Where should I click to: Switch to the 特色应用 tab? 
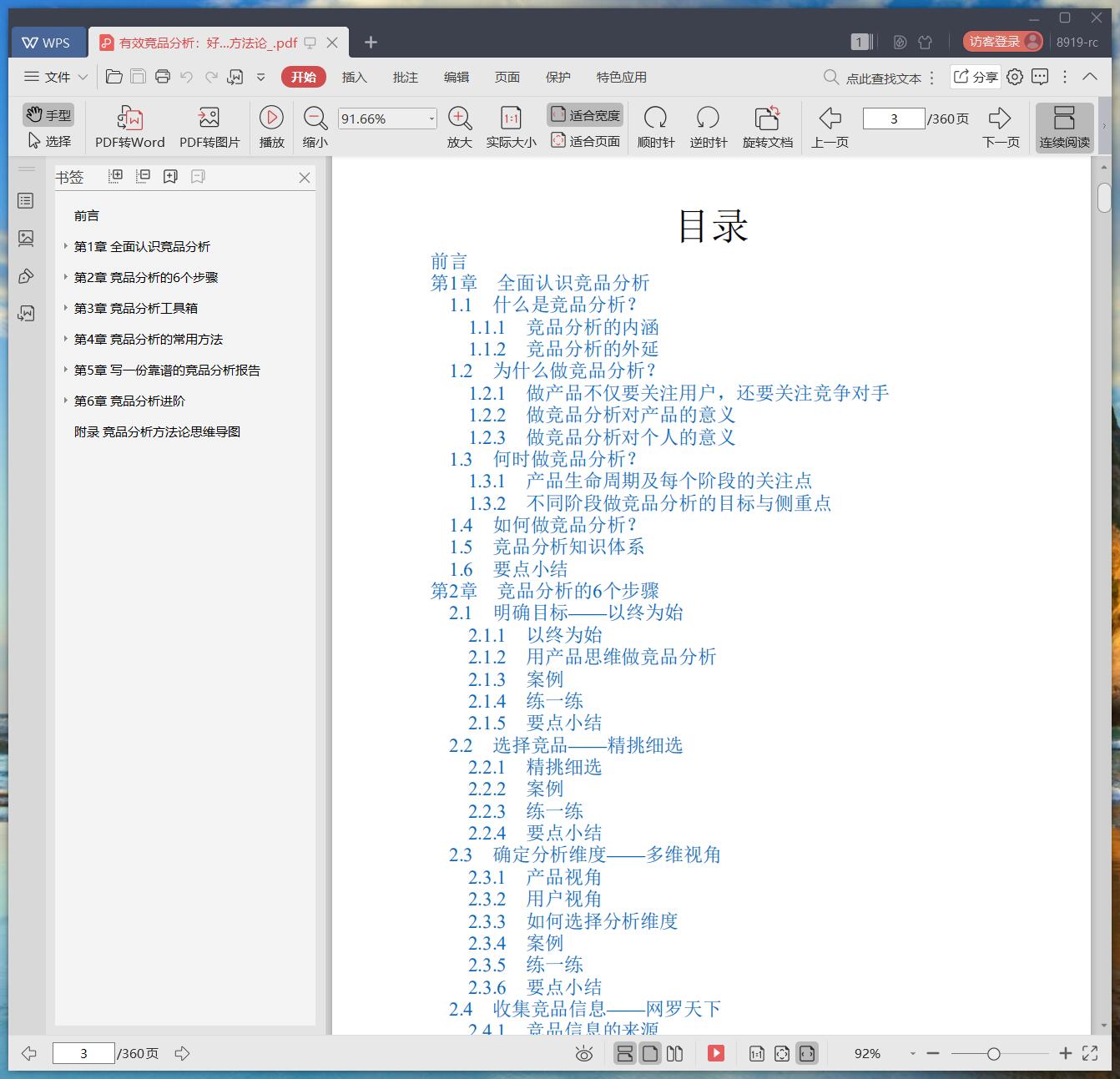point(621,77)
